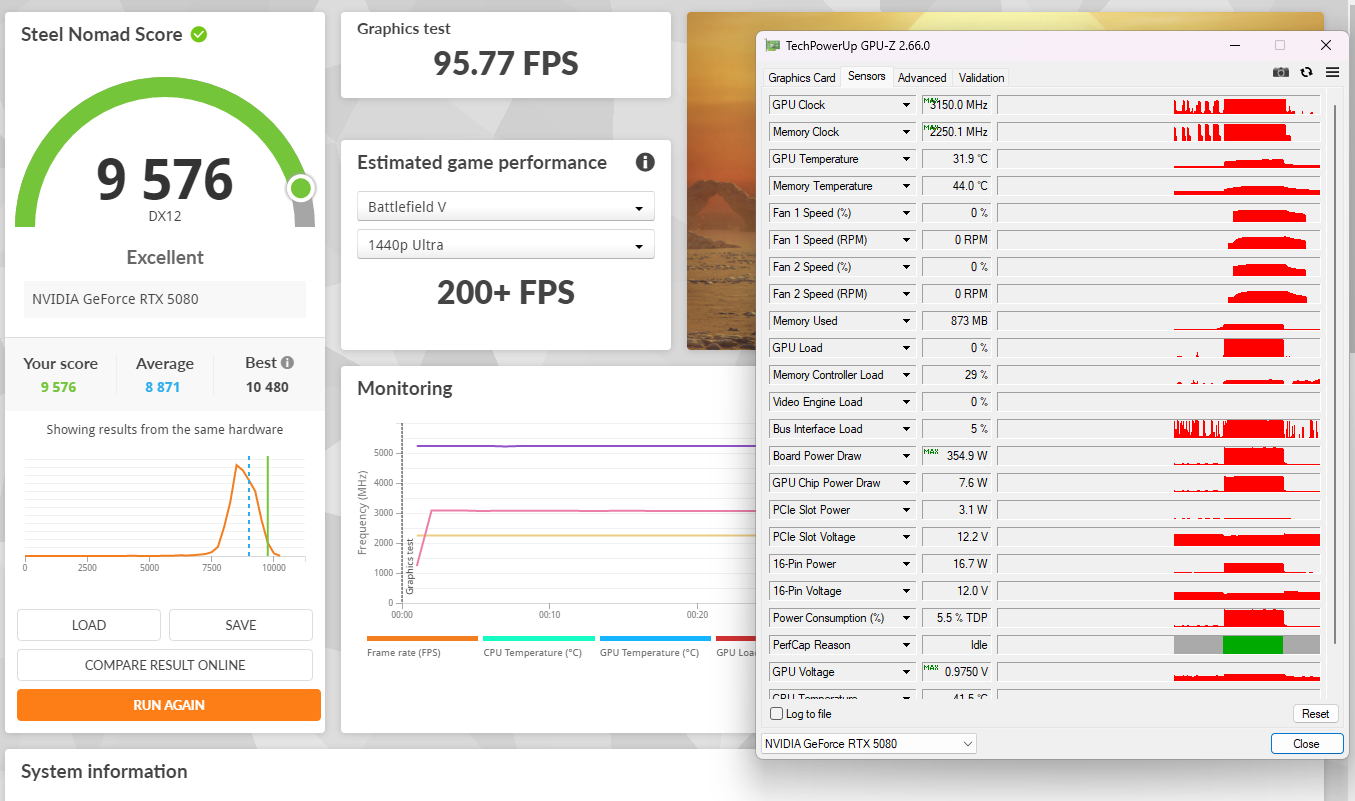
Task: Open GPU-Z's NVIDIA GeForce RTX 5080 selector
Action: tap(868, 743)
